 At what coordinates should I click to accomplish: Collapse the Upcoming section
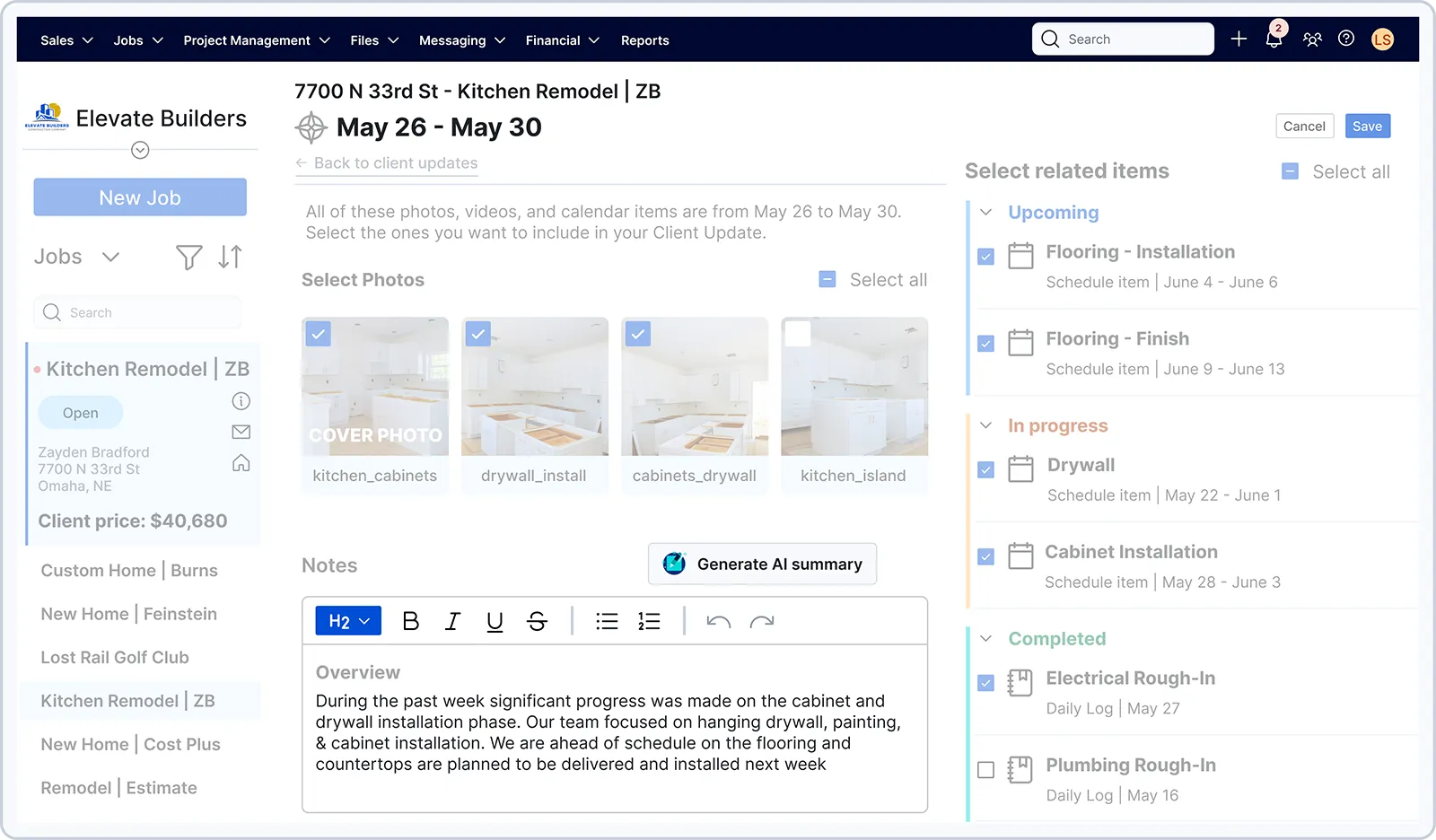[986, 213]
